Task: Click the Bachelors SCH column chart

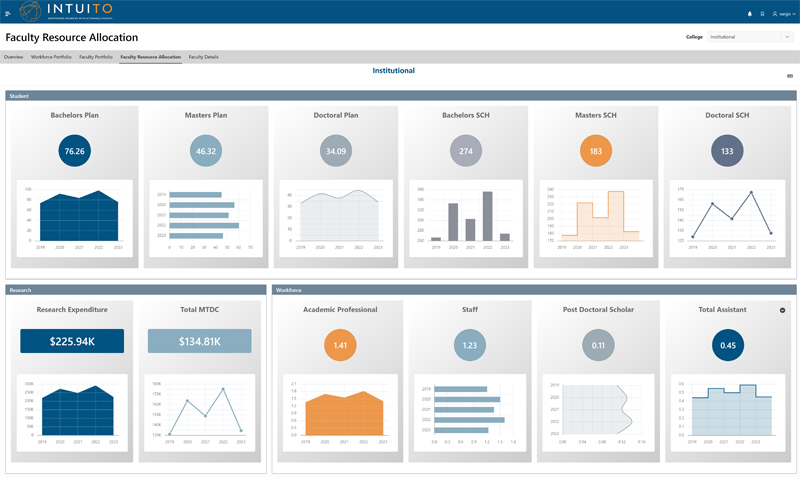Action: pyautogui.click(x=466, y=218)
